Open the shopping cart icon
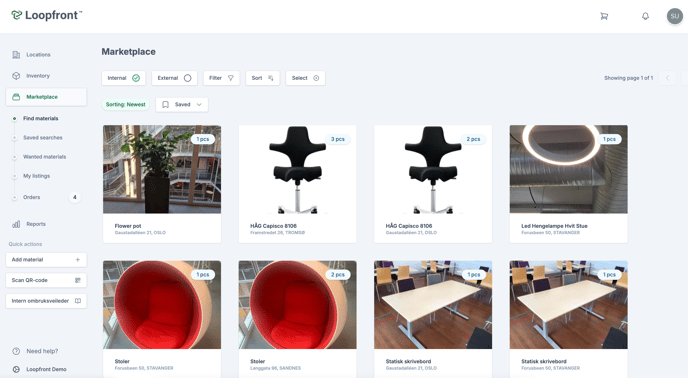The image size is (688, 378). (604, 16)
